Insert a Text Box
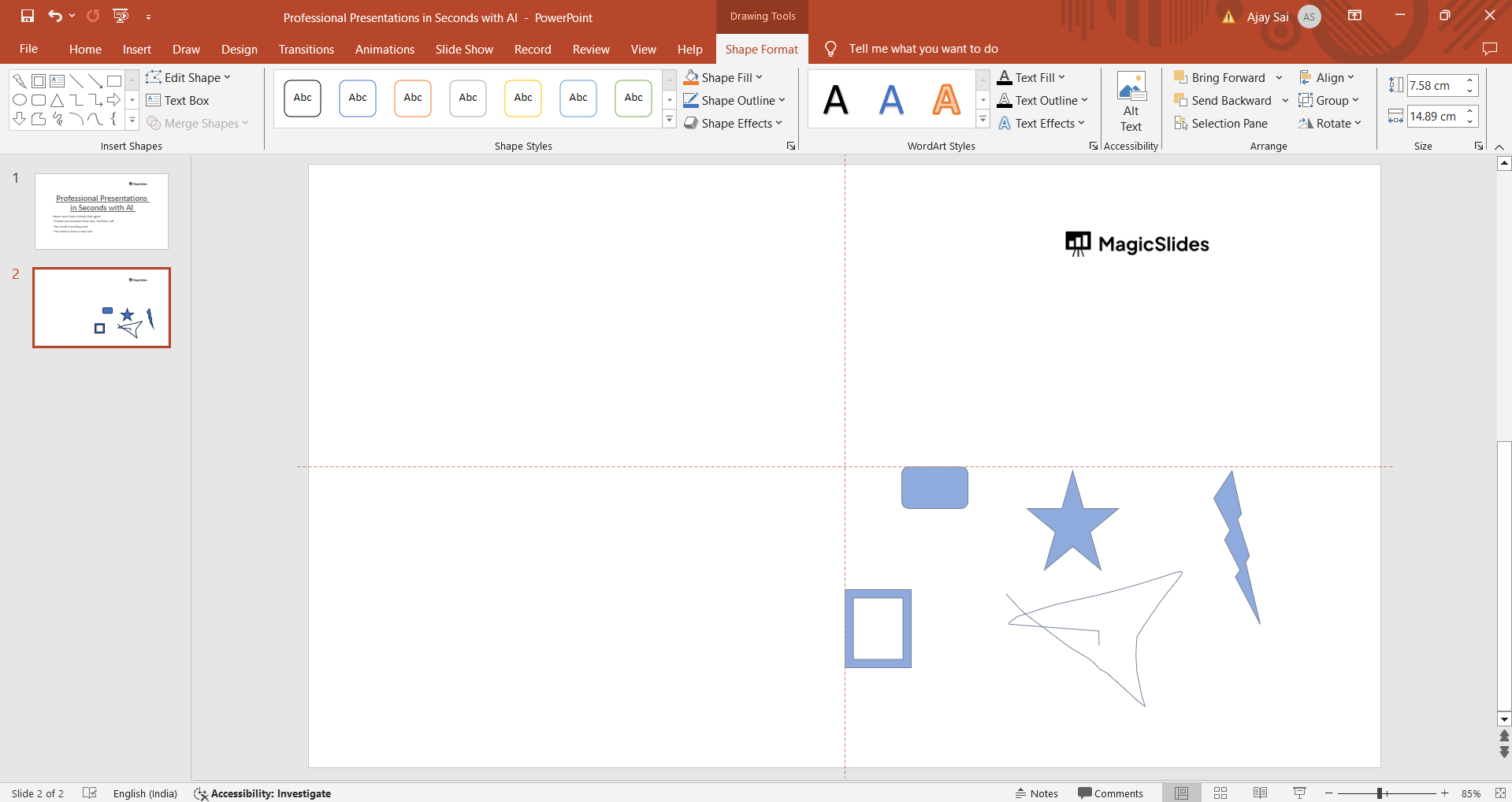 click(178, 101)
